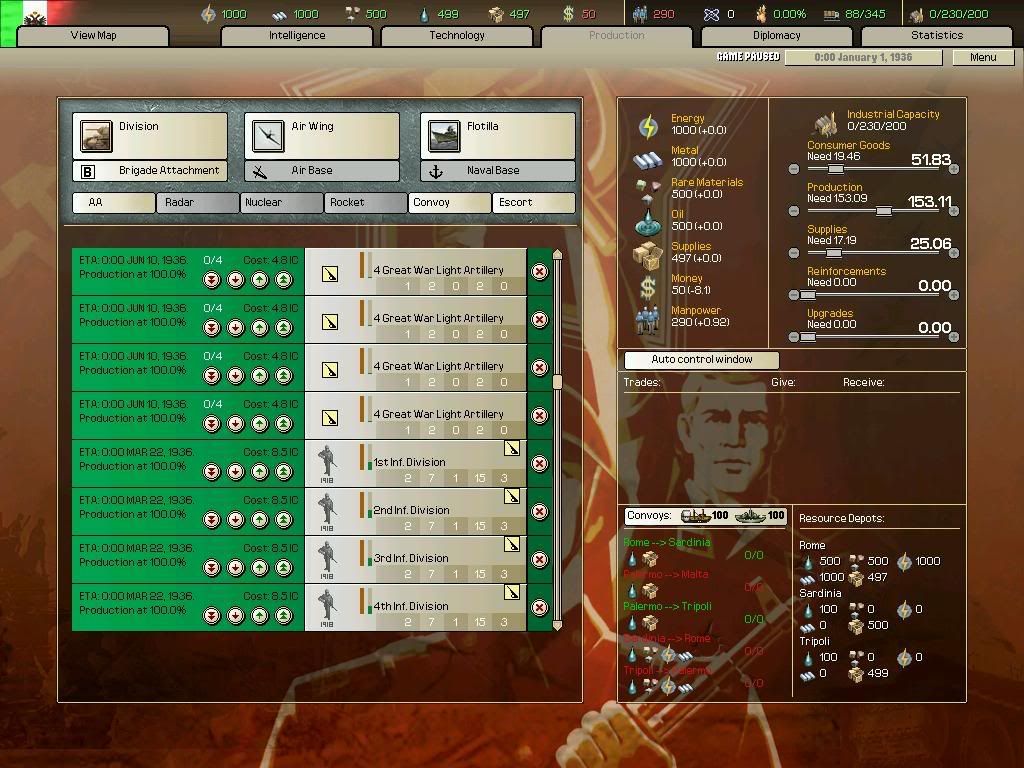The height and width of the screenshot is (768, 1024).
Task: Build a new Air Wing
Action: click(322, 135)
